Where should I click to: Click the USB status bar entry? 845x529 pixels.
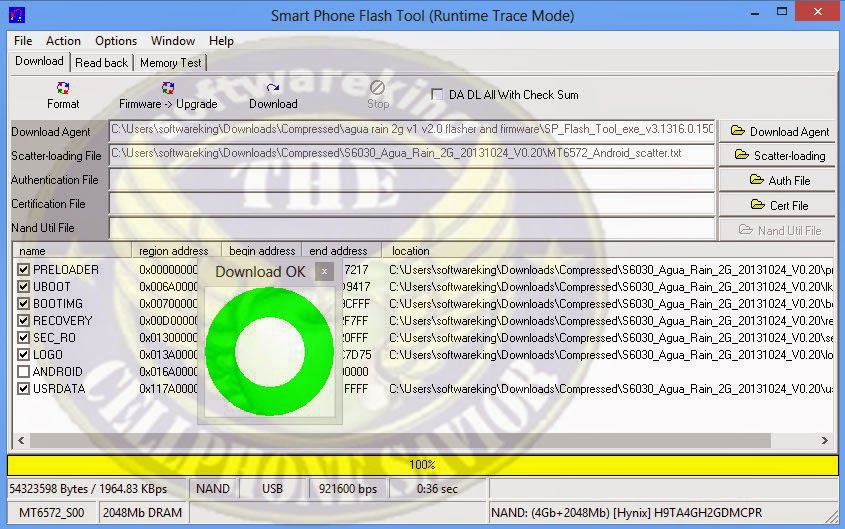click(272, 489)
